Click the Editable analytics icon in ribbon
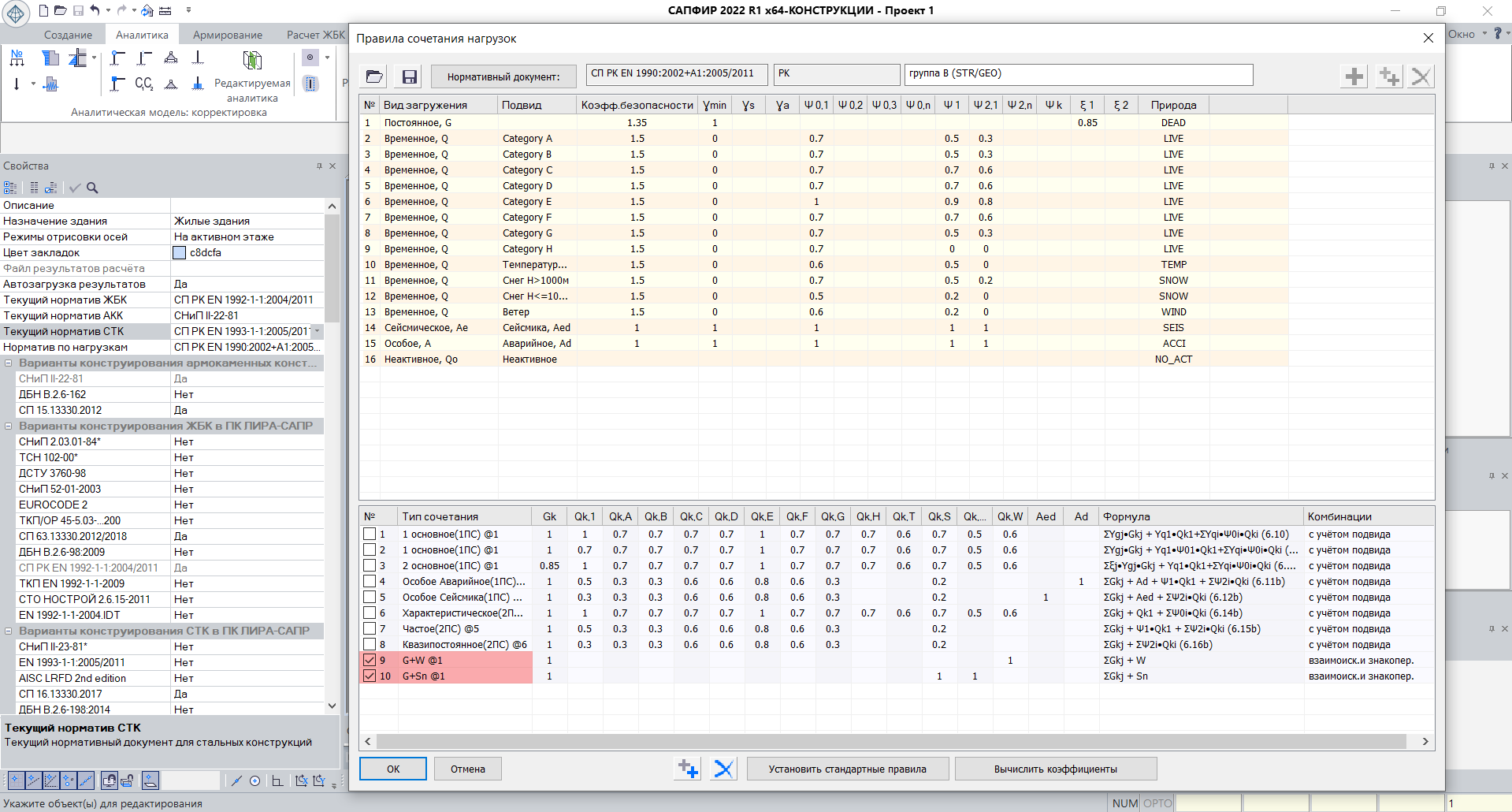 (x=252, y=61)
